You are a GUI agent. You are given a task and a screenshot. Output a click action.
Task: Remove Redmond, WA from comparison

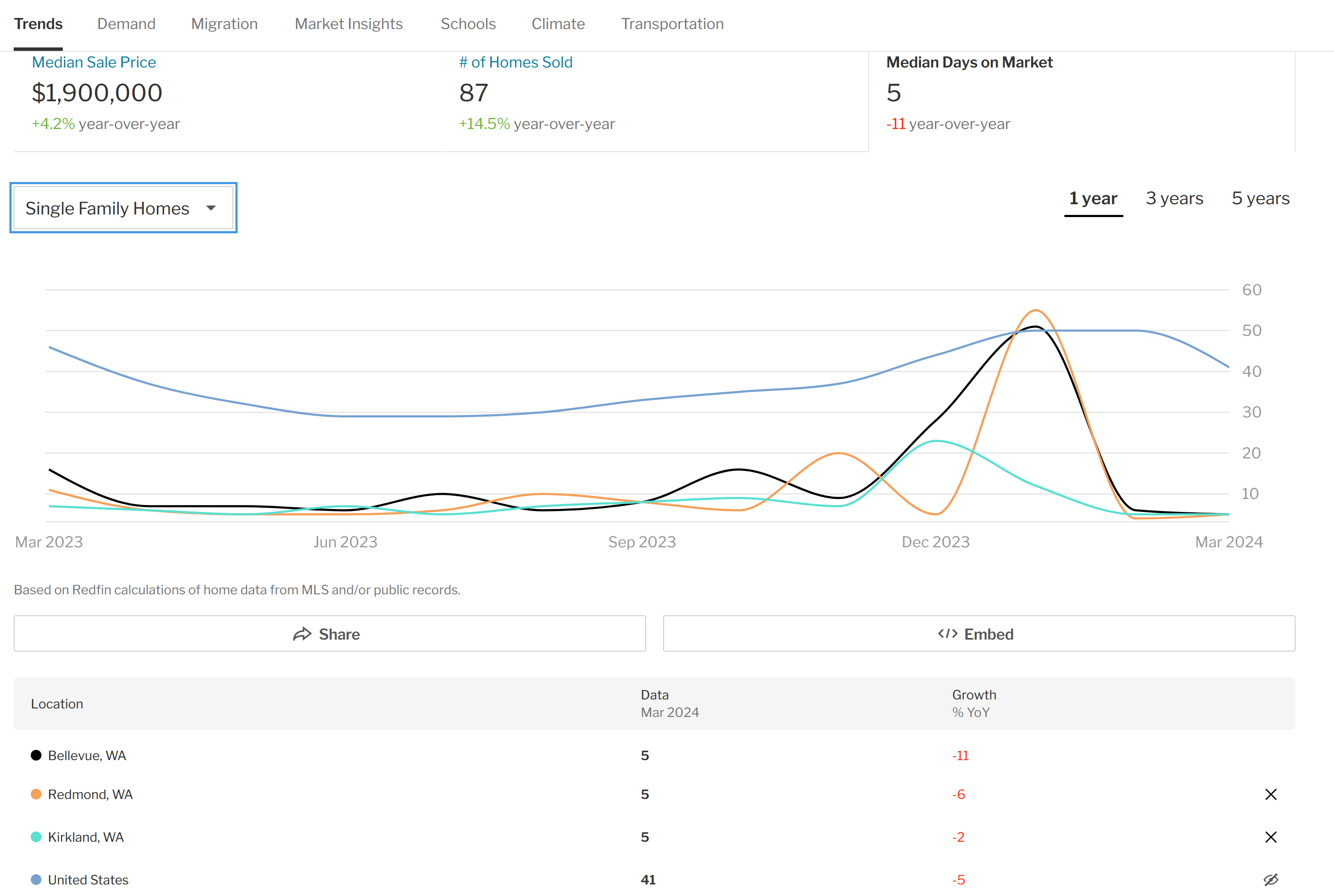tap(1271, 794)
